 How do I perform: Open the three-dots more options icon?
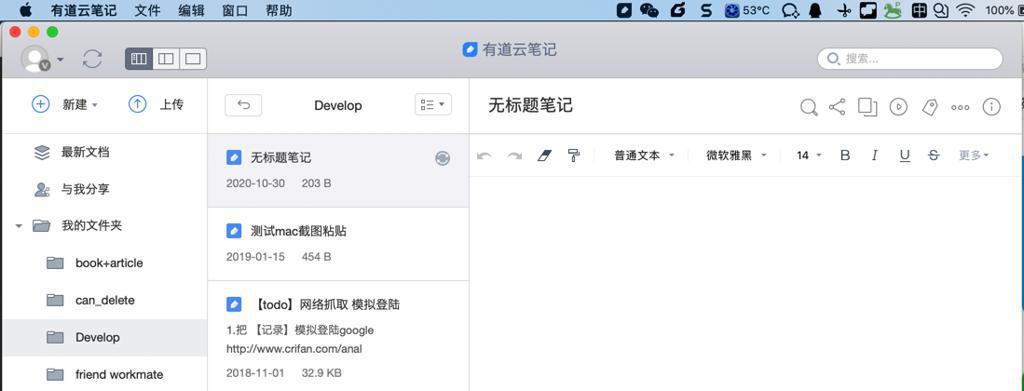tap(960, 108)
